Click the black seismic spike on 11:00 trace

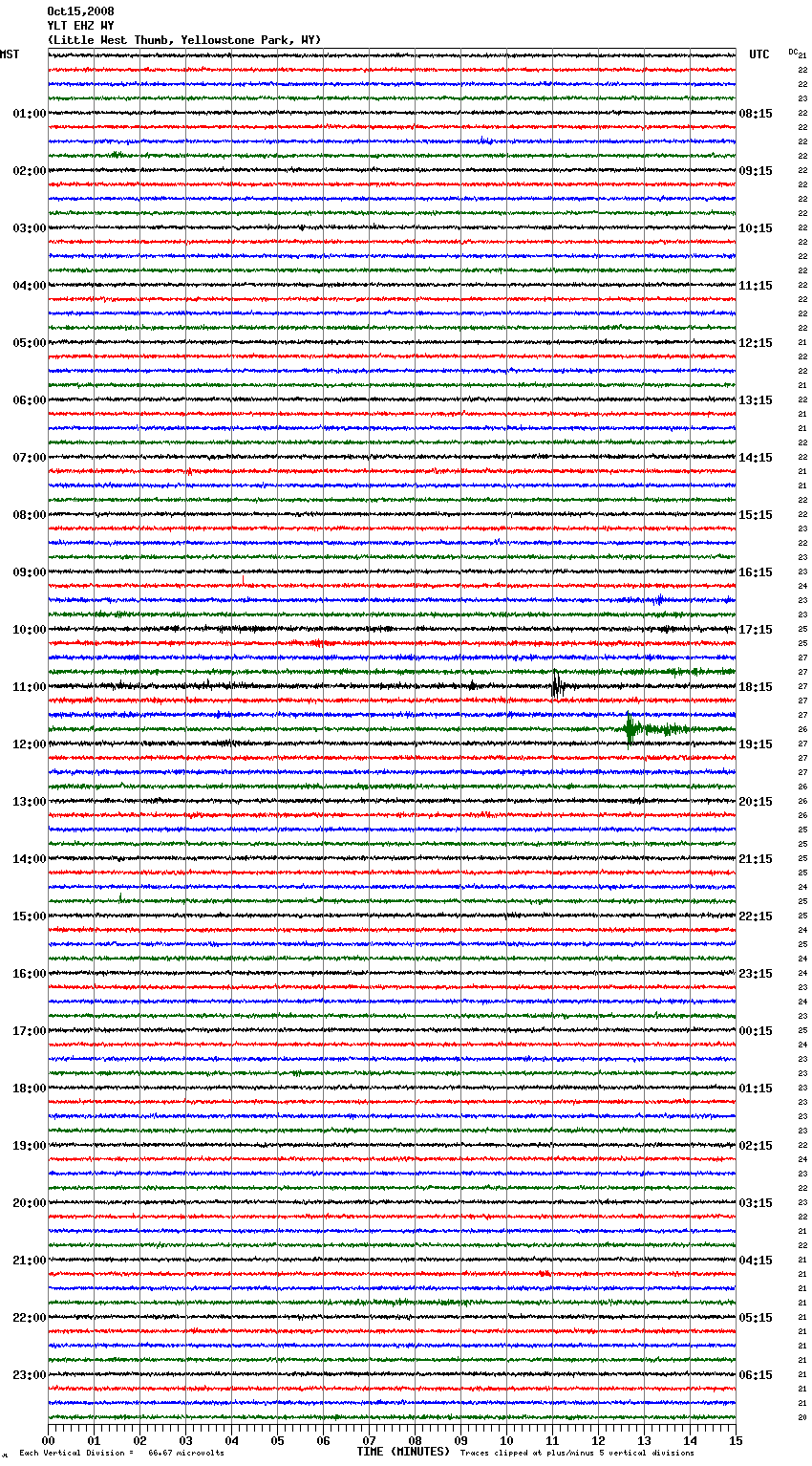click(557, 685)
